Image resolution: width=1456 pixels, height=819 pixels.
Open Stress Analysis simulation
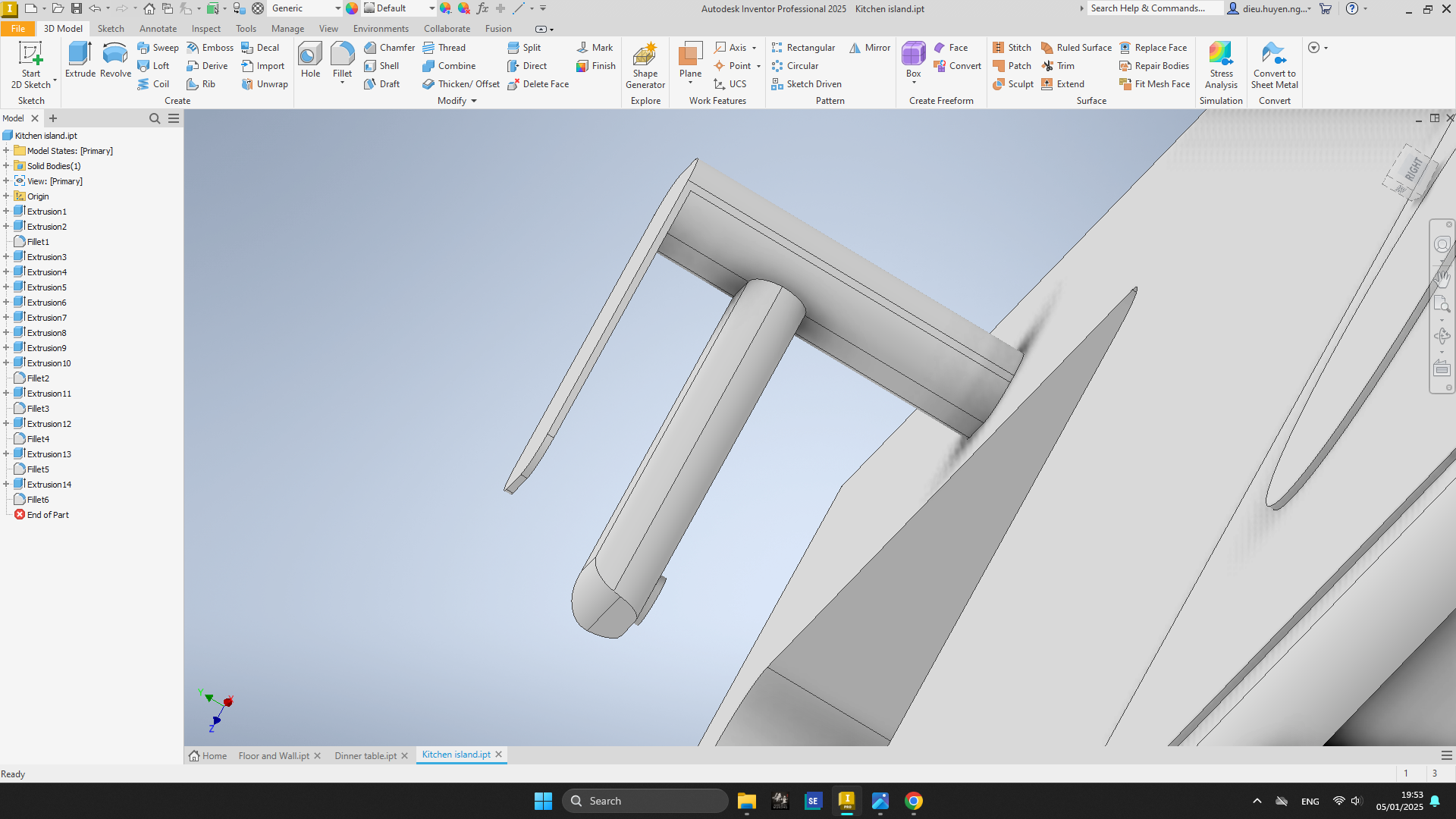point(1221,66)
